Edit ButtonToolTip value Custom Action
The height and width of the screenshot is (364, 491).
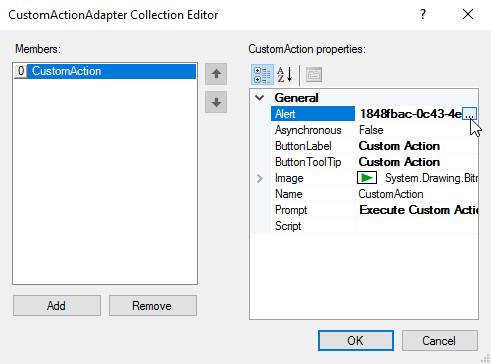[417, 162]
